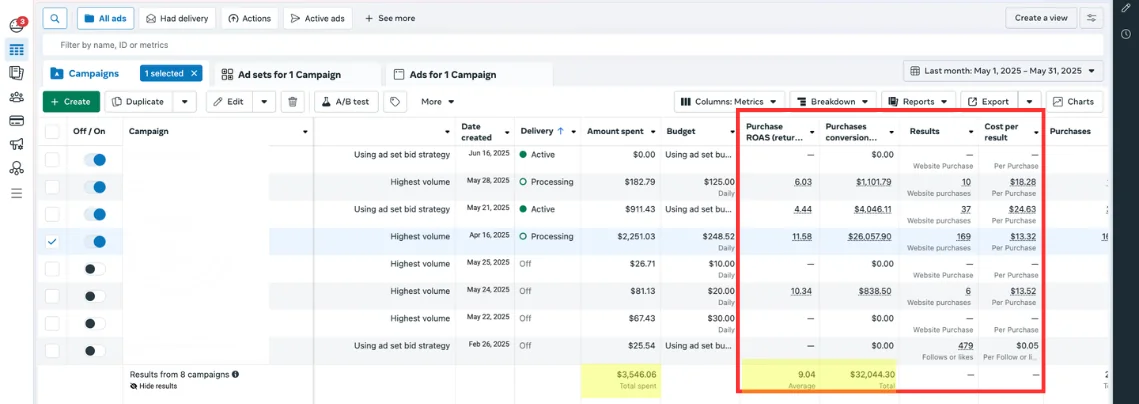
Task: Click the green Create button
Action: click(70, 102)
